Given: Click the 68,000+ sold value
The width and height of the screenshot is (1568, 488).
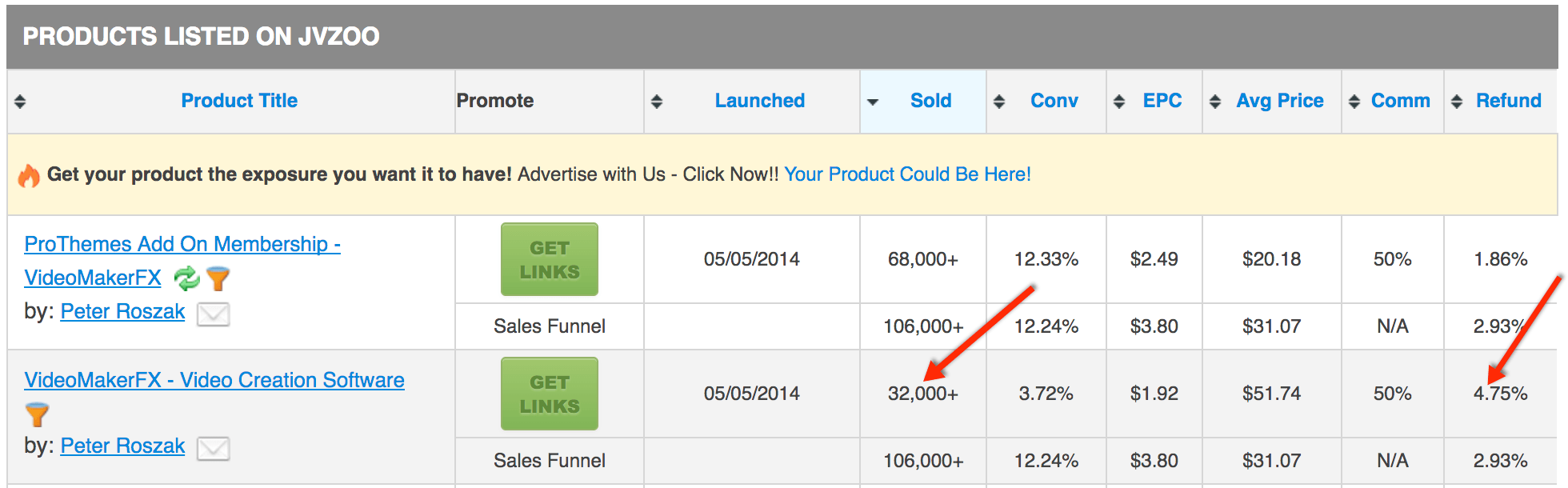Looking at the screenshot, I should point(923,259).
